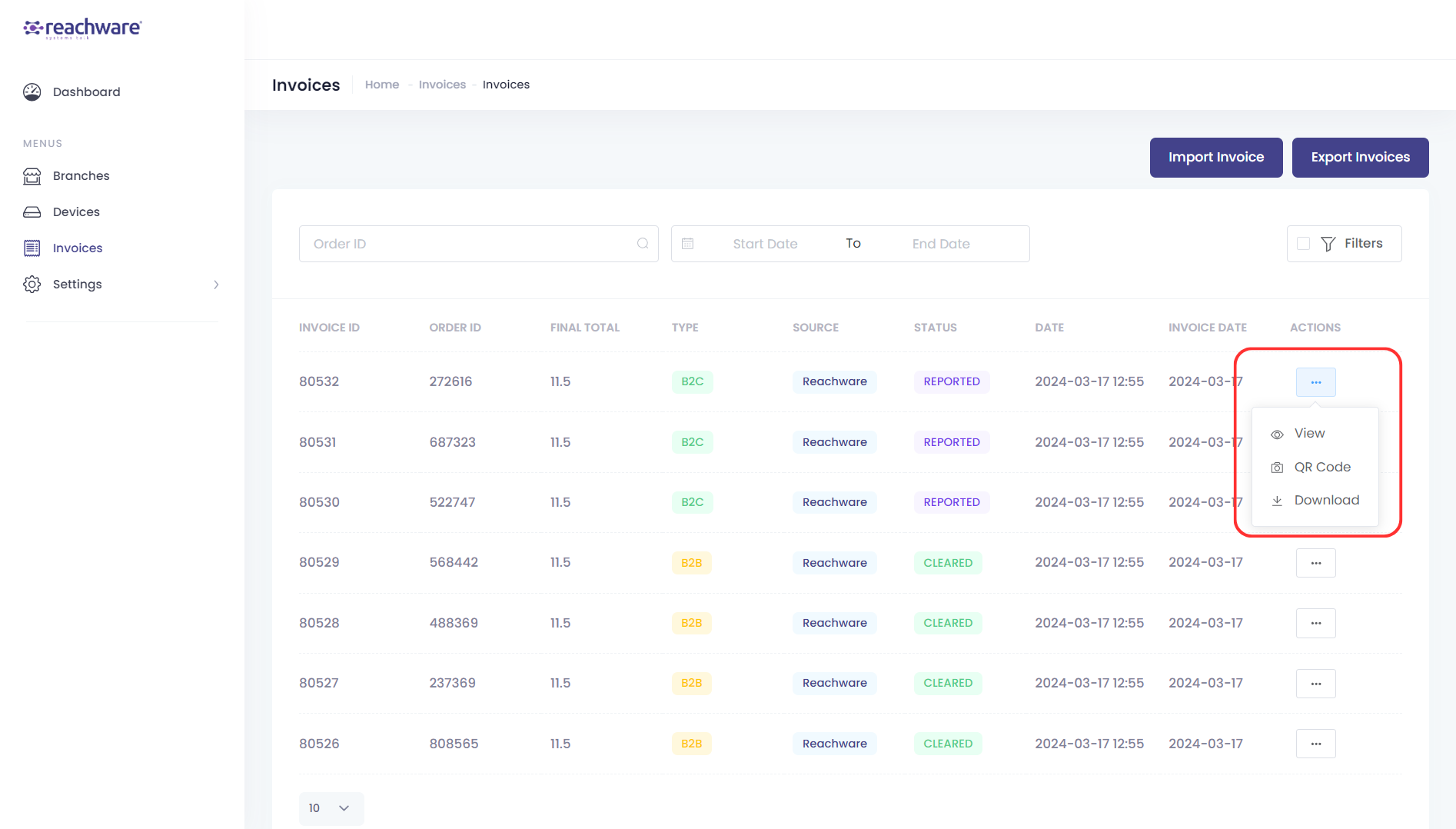
Task: Open the Filters button
Action: (x=1345, y=244)
